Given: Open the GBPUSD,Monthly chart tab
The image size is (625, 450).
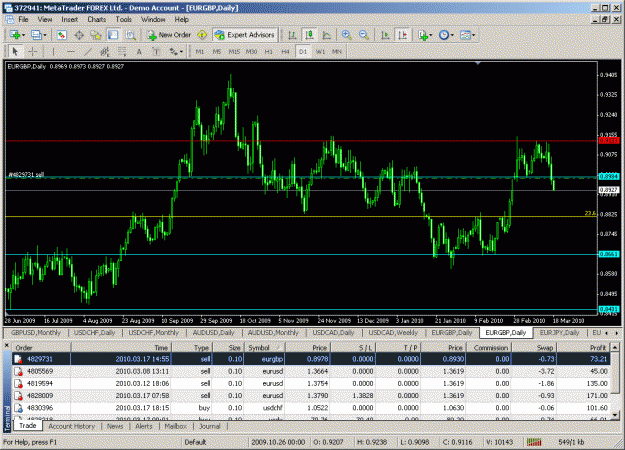Looking at the screenshot, I should tap(36, 332).
